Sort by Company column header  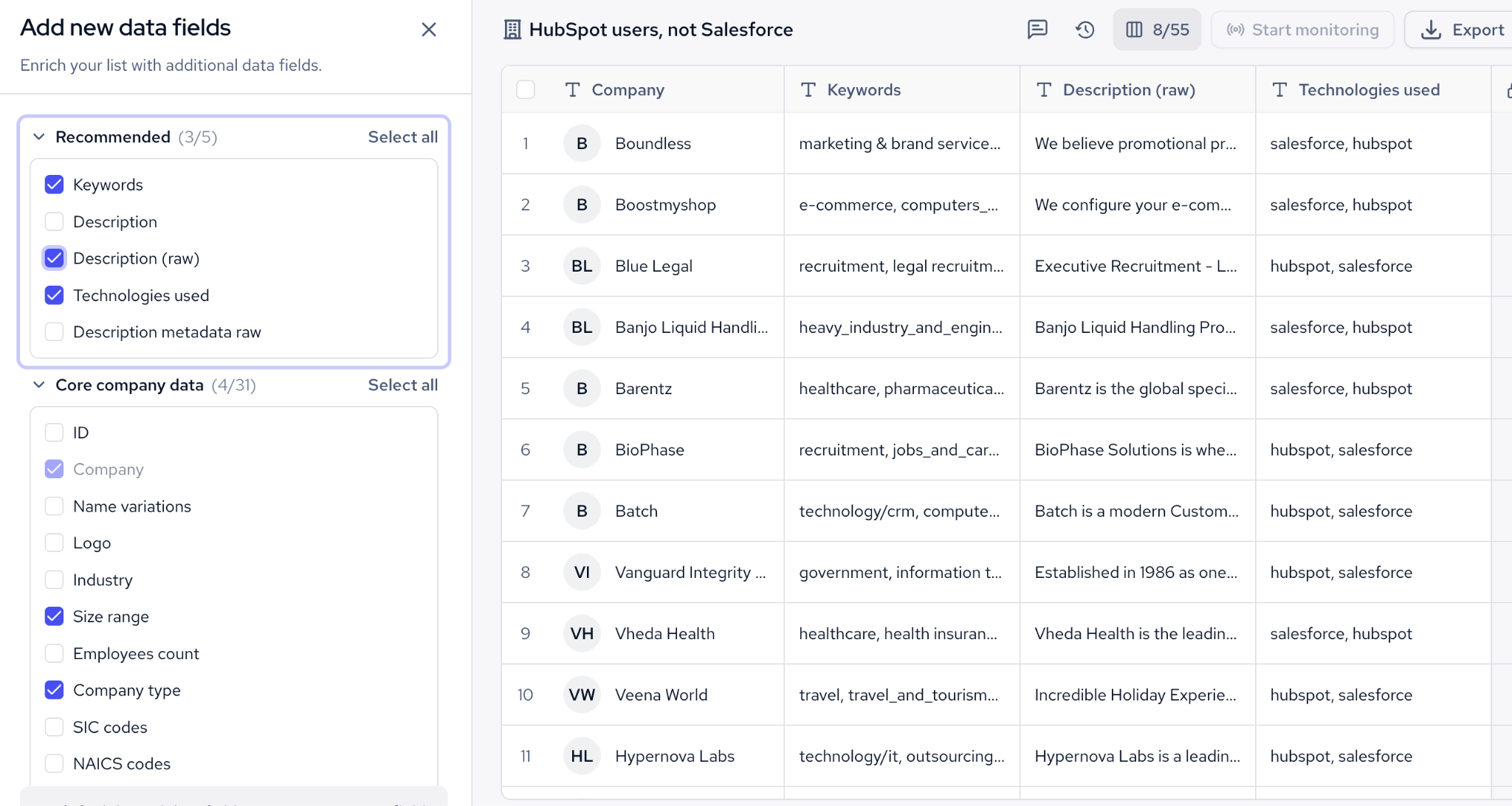(x=628, y=90)
